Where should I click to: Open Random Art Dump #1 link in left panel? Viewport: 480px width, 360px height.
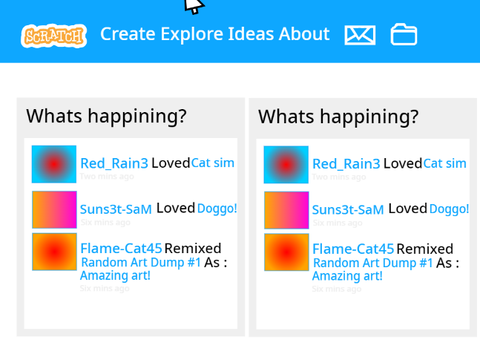141,262
